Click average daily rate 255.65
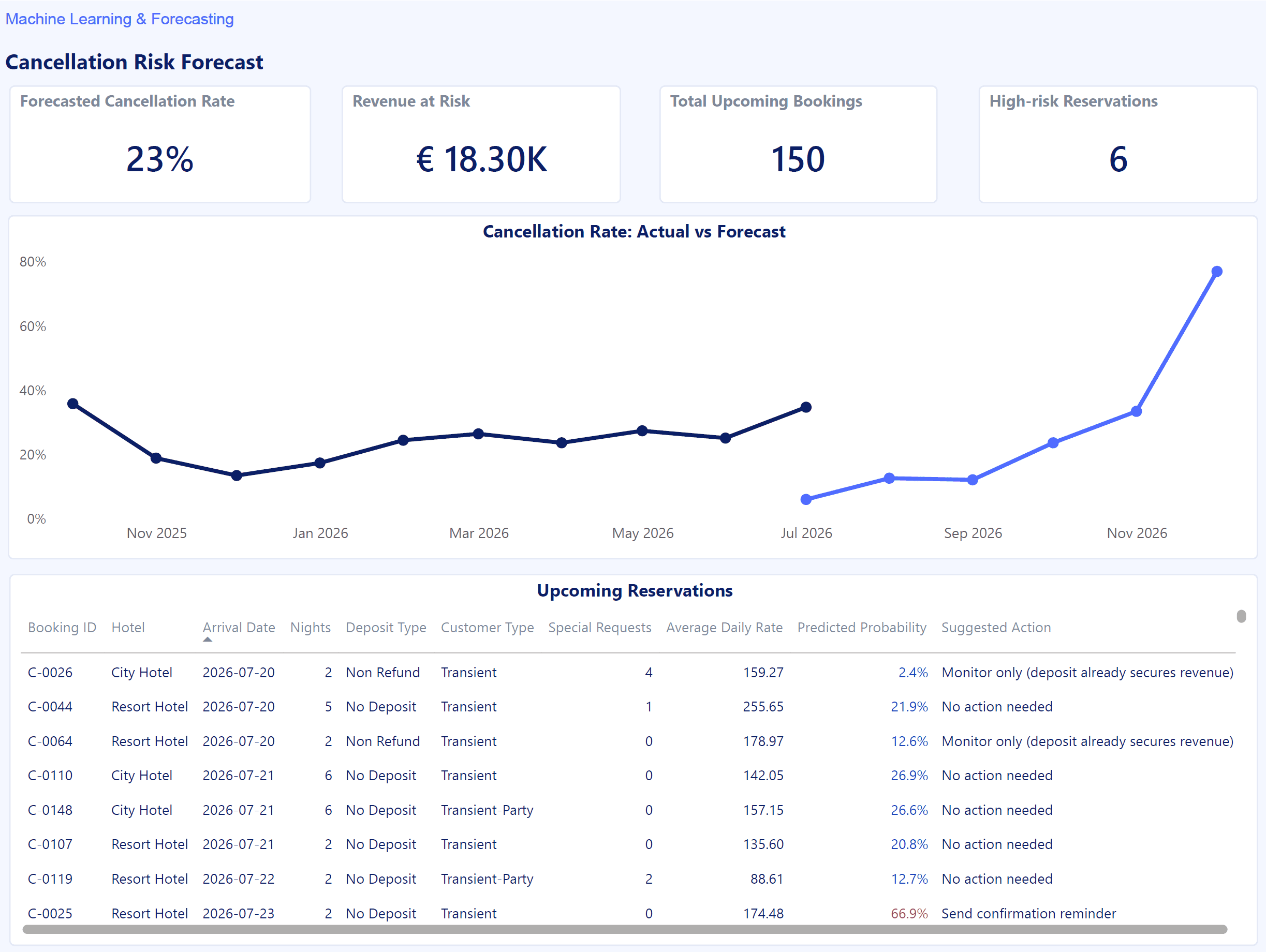This screenshot has height=952, width=1266. (x=763, y=707)
